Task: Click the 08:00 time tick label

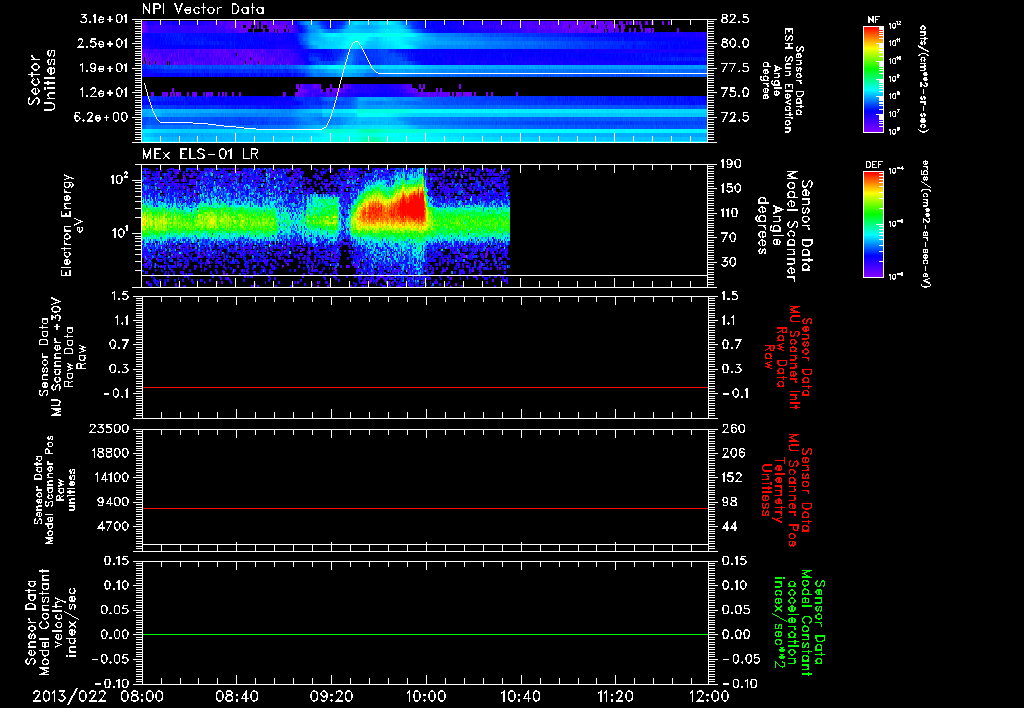Action: tap(142, 696)
